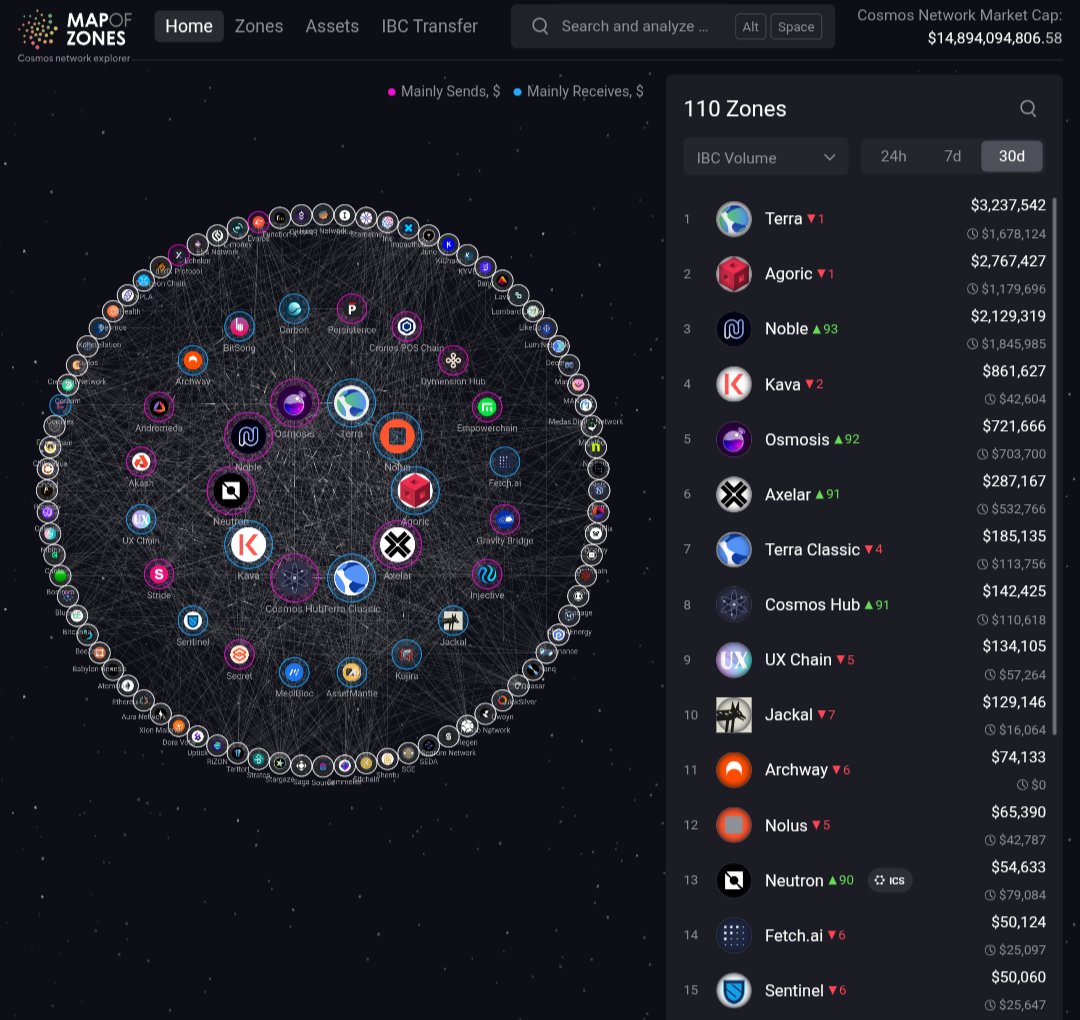Click the Neutron icon in zones list
The width and height of the screenshot is (1080, 1020).
pos(734,880)
